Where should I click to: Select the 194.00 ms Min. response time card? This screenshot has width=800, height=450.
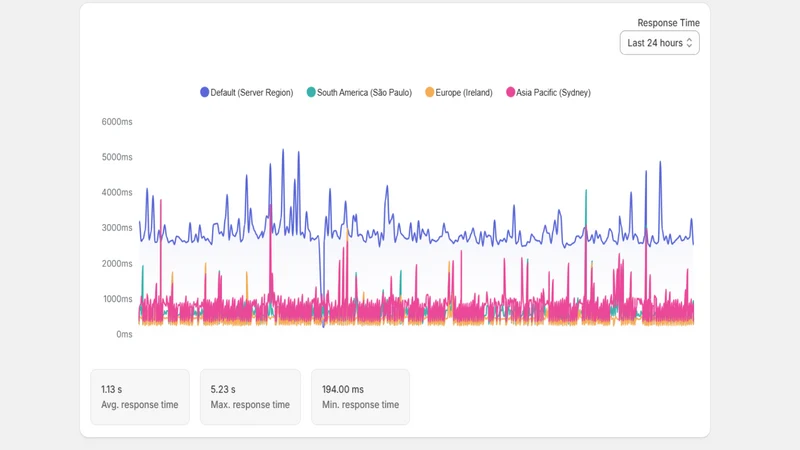[x=360, y=397]
